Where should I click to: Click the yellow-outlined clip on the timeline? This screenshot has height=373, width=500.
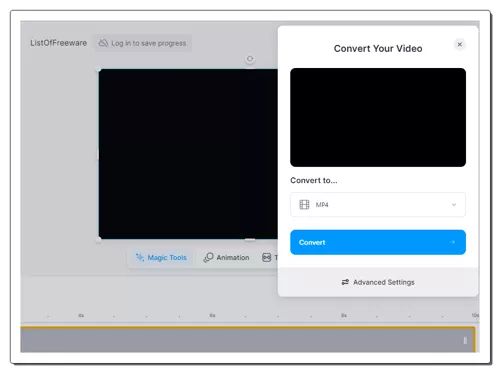pyautogui.click(x=247, y=340)
